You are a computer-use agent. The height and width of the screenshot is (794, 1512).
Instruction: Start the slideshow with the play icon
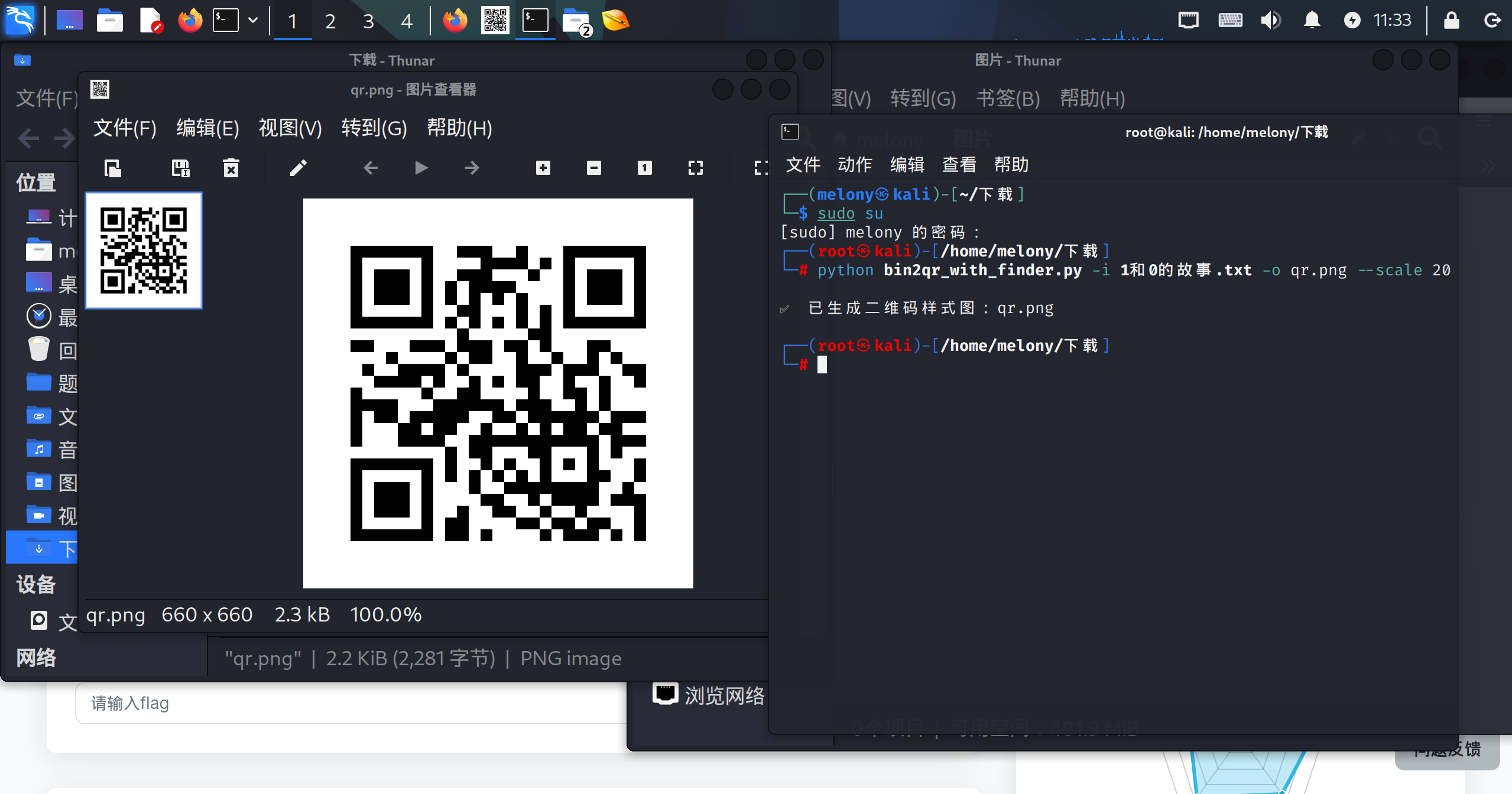click(x=421, y=168)
